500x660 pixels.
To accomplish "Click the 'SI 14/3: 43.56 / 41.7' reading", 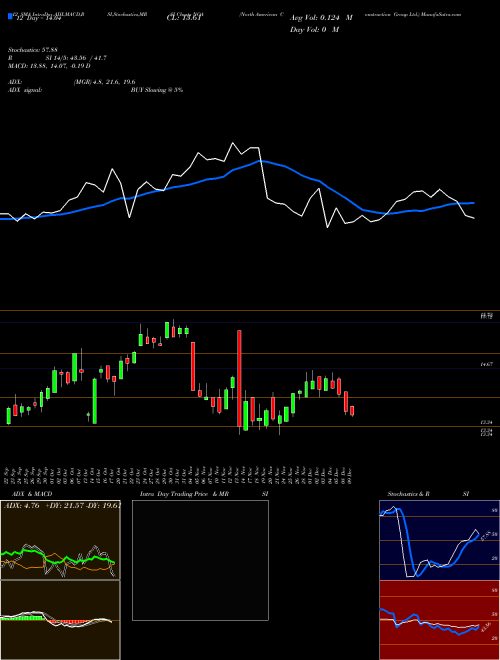I will 76,58.
